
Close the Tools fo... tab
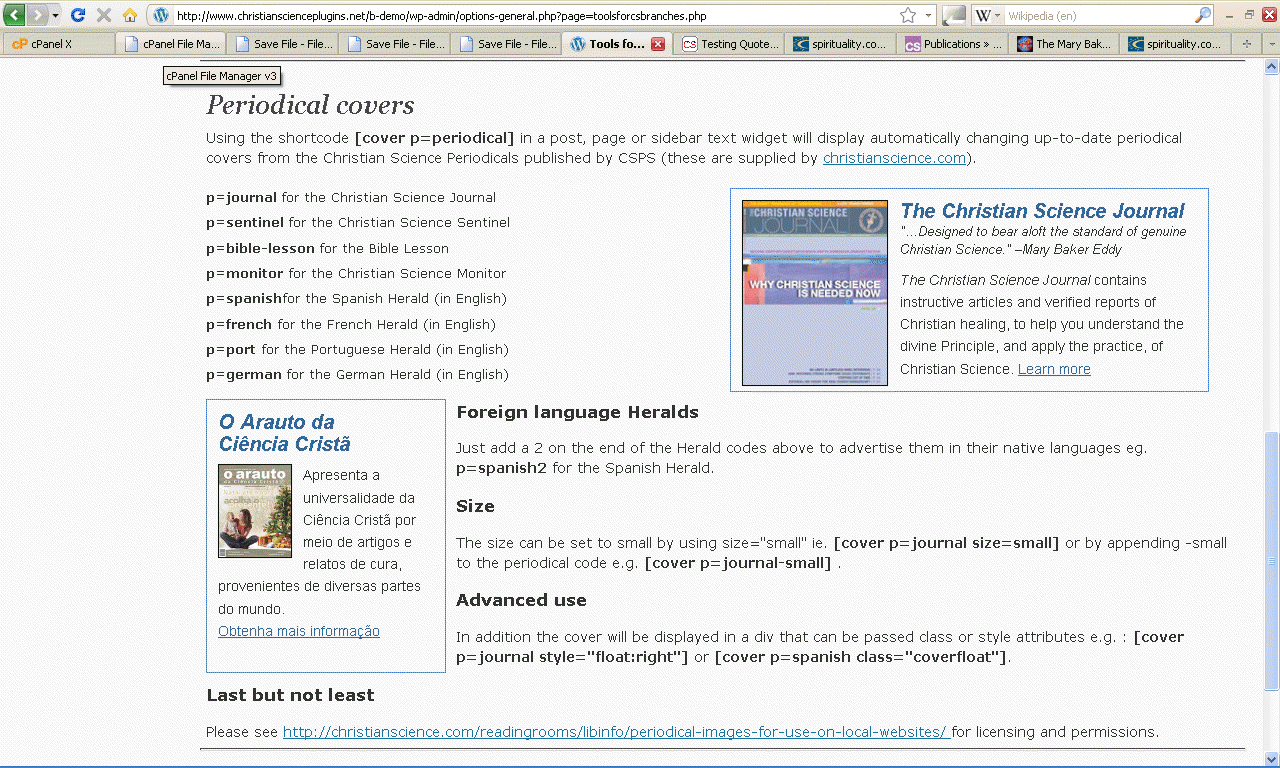coord(658,44)
